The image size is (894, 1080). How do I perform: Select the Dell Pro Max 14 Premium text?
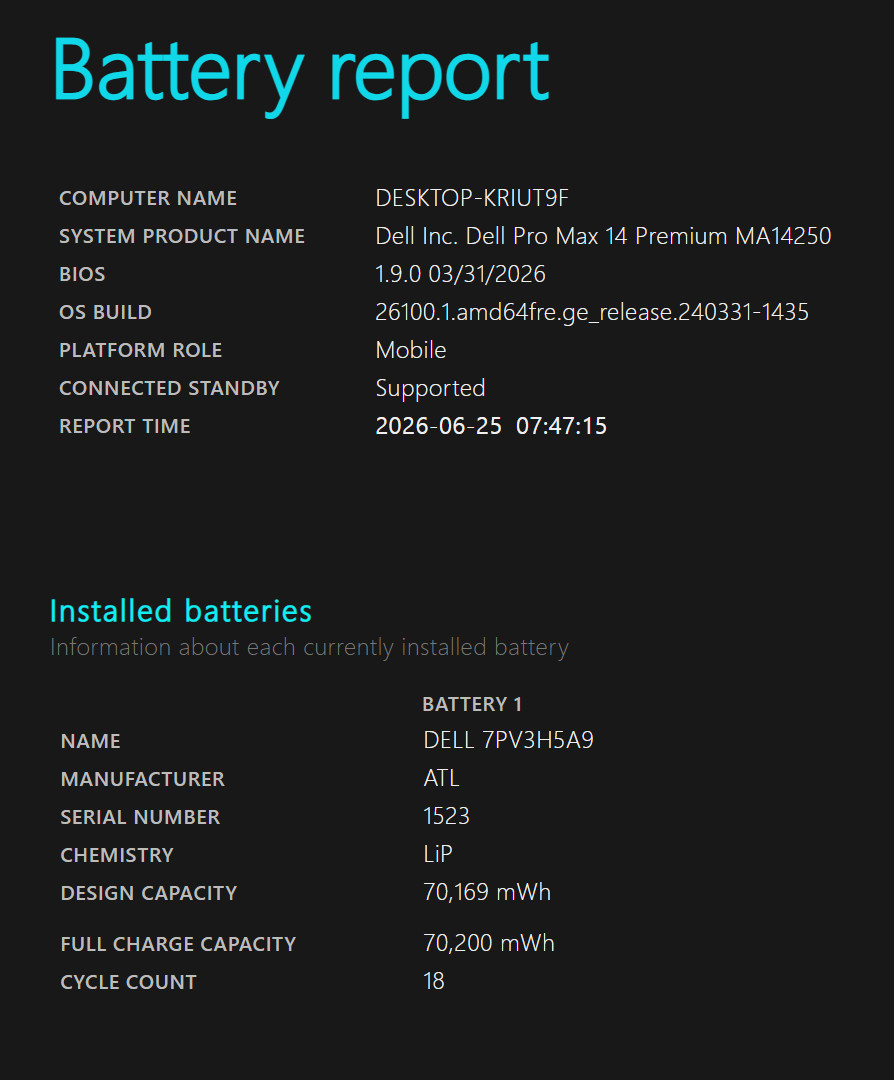tap(597, 236)
